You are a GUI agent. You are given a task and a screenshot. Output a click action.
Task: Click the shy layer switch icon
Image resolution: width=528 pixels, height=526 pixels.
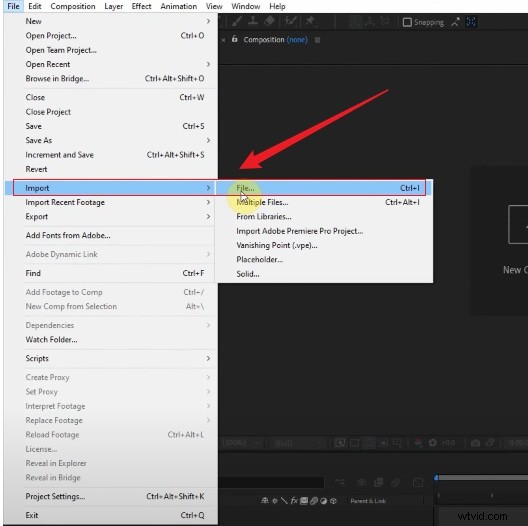pyautogui.click(x=265, y=501)
